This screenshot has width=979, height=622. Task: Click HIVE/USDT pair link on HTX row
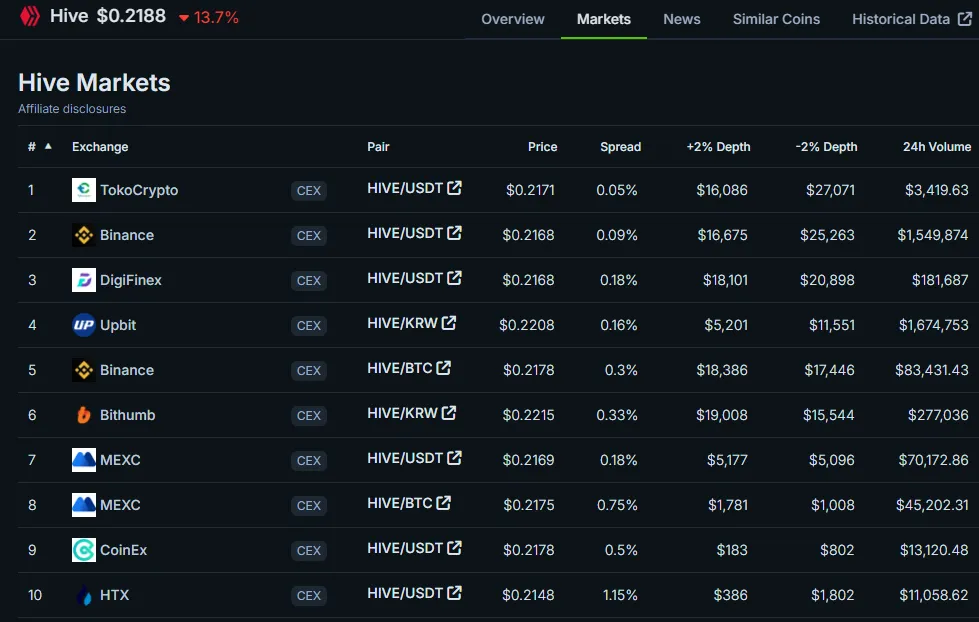tap(405, 593)
